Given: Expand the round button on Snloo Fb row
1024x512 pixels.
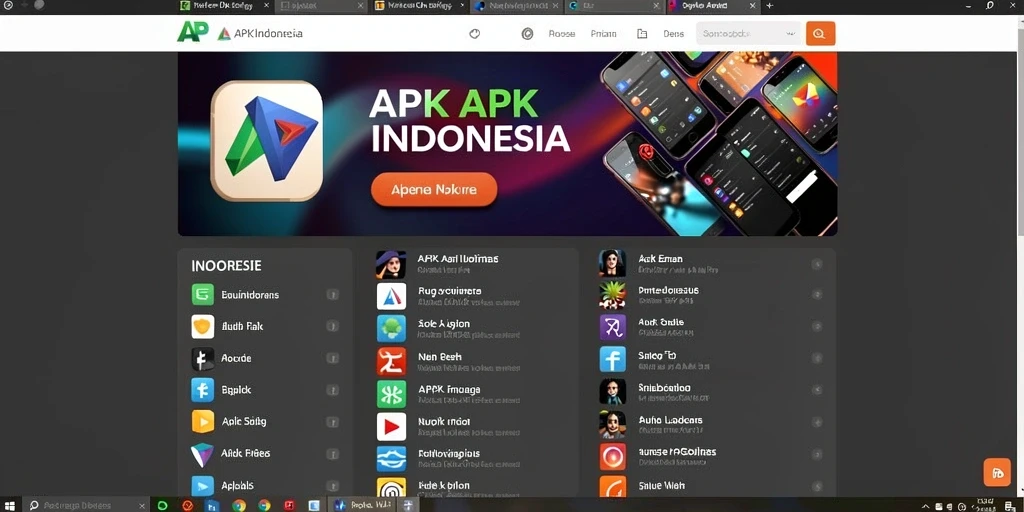Looking at the screenshot, I should (x=816, y=358).
